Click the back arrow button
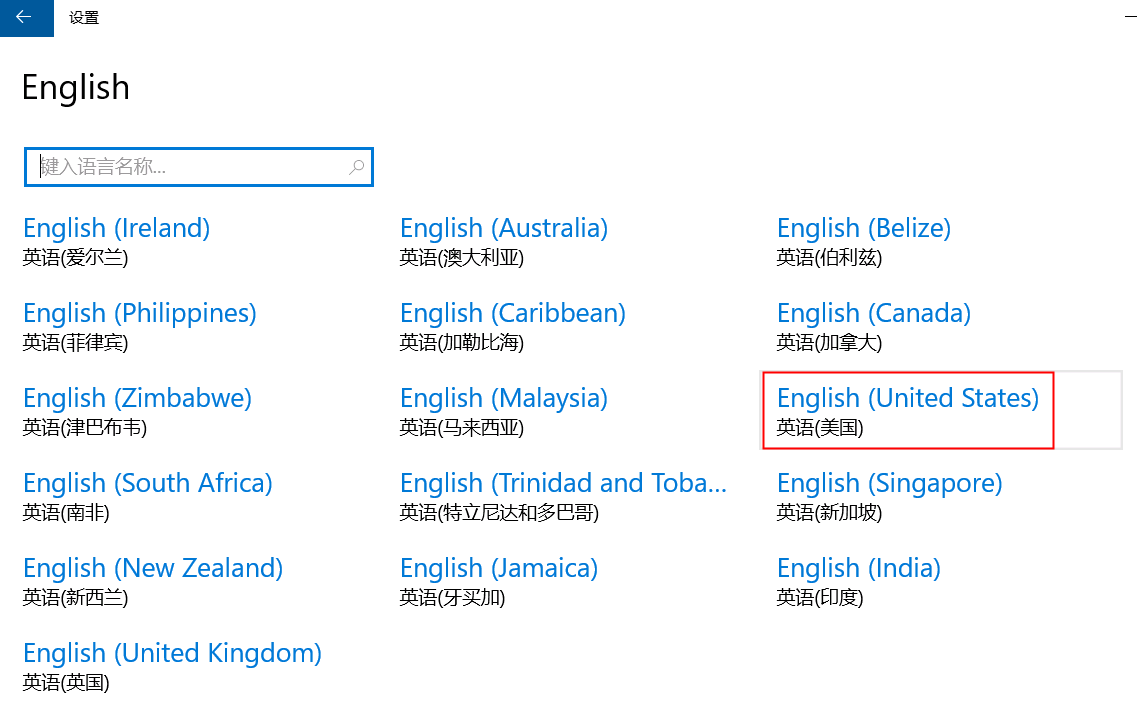Screen dimensions: 1145x703 [26, 17]
